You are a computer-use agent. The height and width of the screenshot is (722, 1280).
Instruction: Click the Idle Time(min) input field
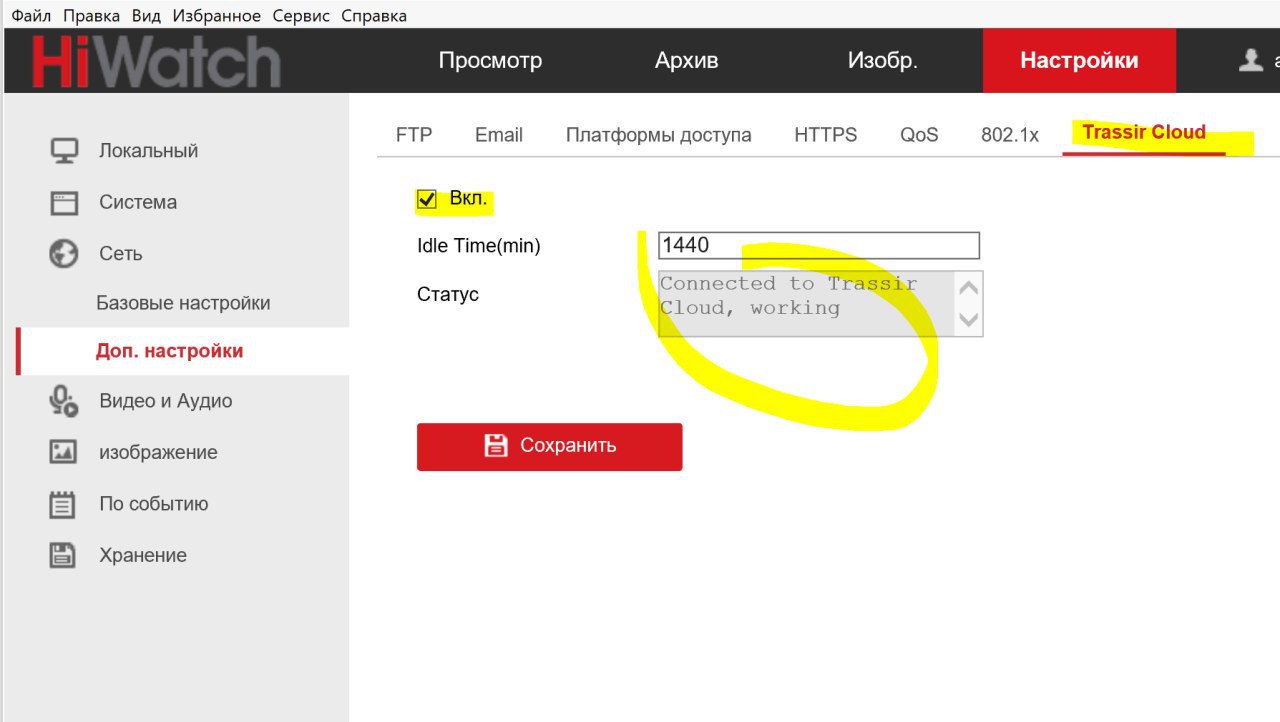(x=819, y=246)
